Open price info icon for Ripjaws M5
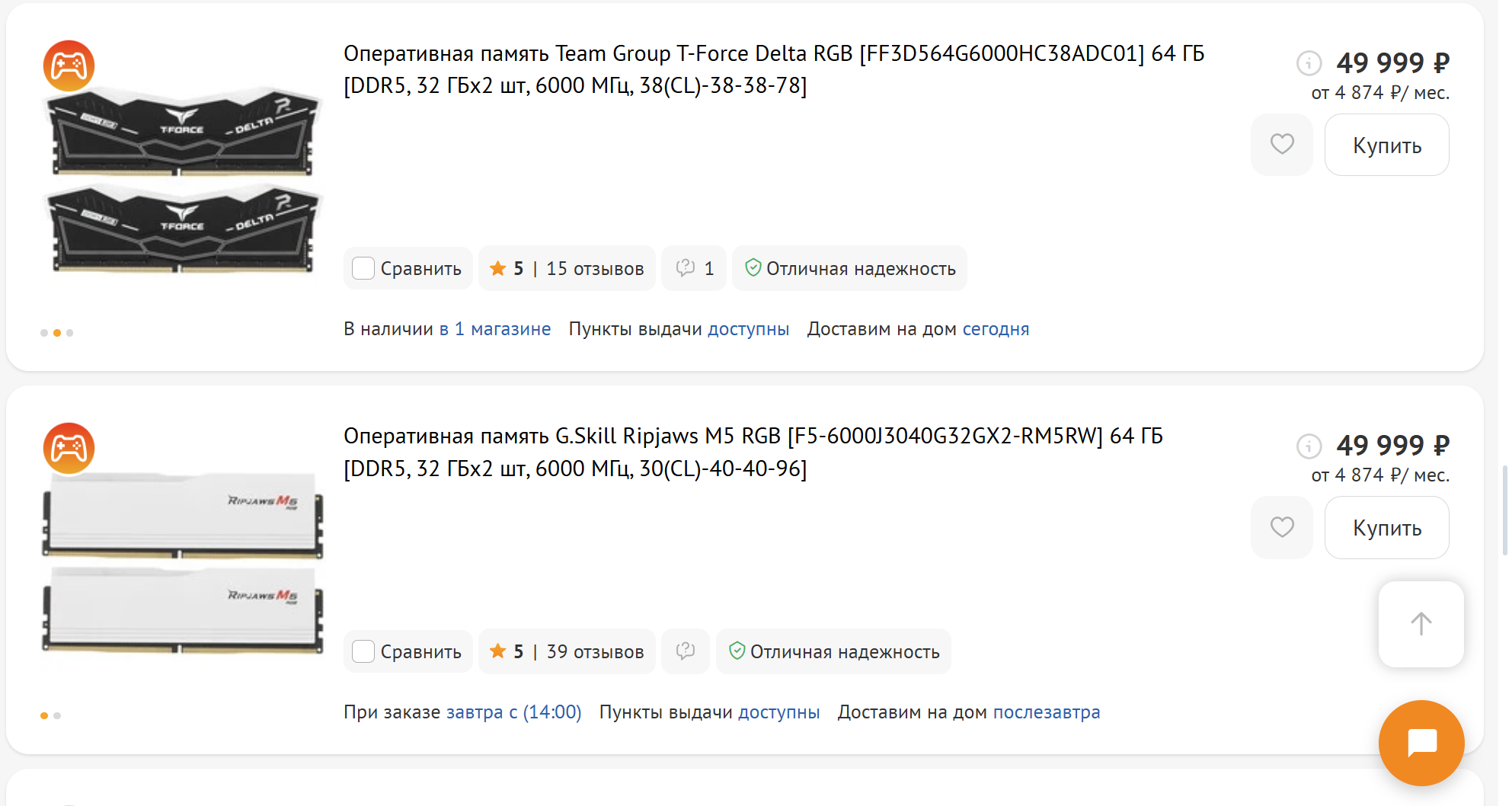The height and width of the screenshot is (806, 1512). [1309, 446]
